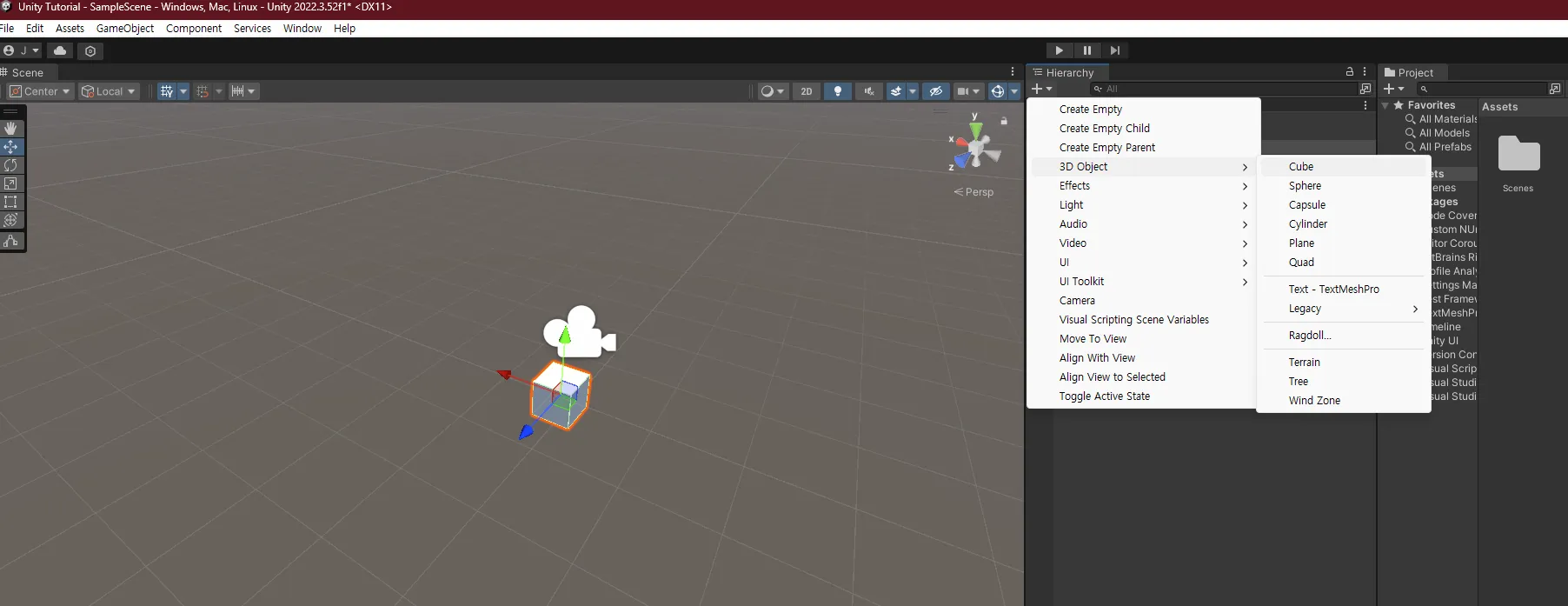Toggle hidden objects visibility eye
1568x606 pixels.
pyautogui.click(x=936, y=91)
